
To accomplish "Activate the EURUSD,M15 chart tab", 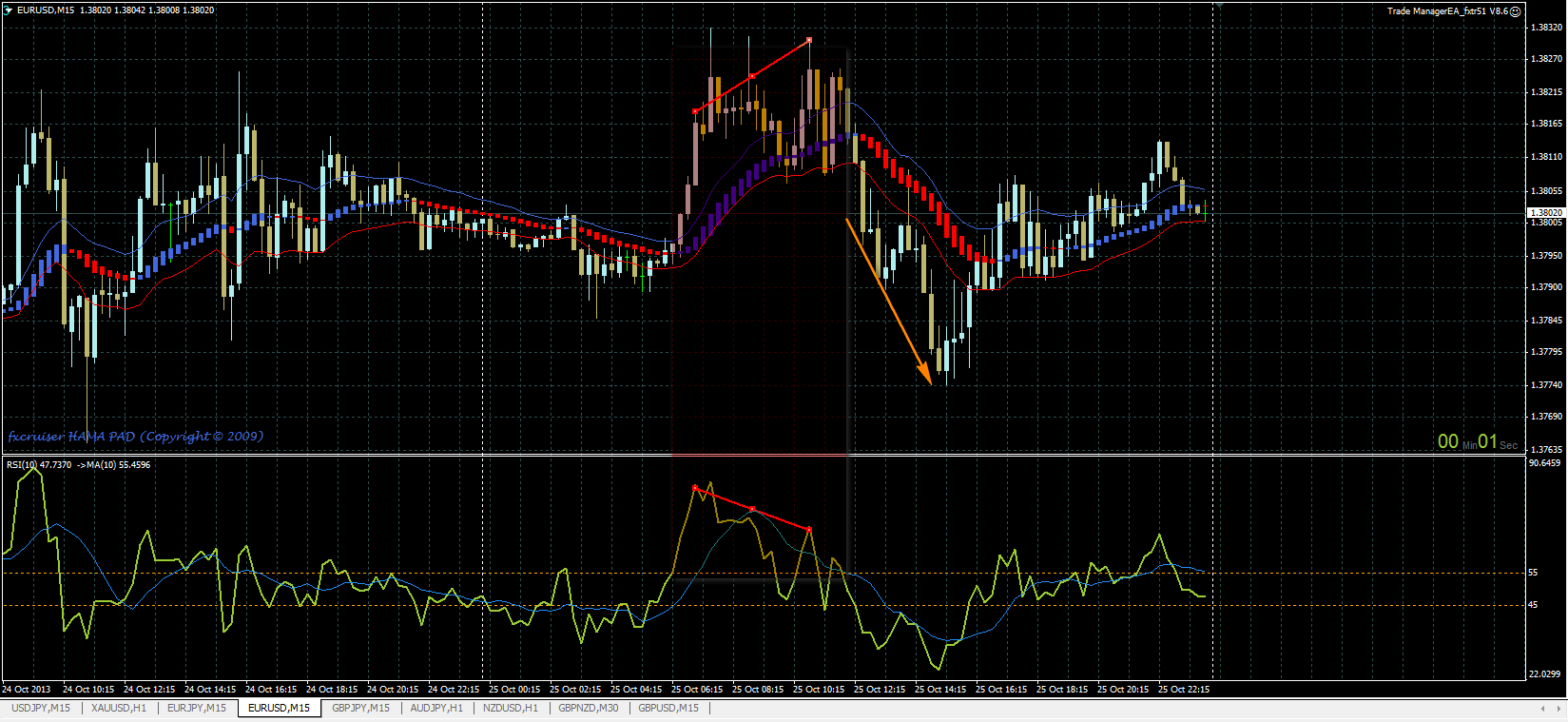I will (x=279, y=708).
